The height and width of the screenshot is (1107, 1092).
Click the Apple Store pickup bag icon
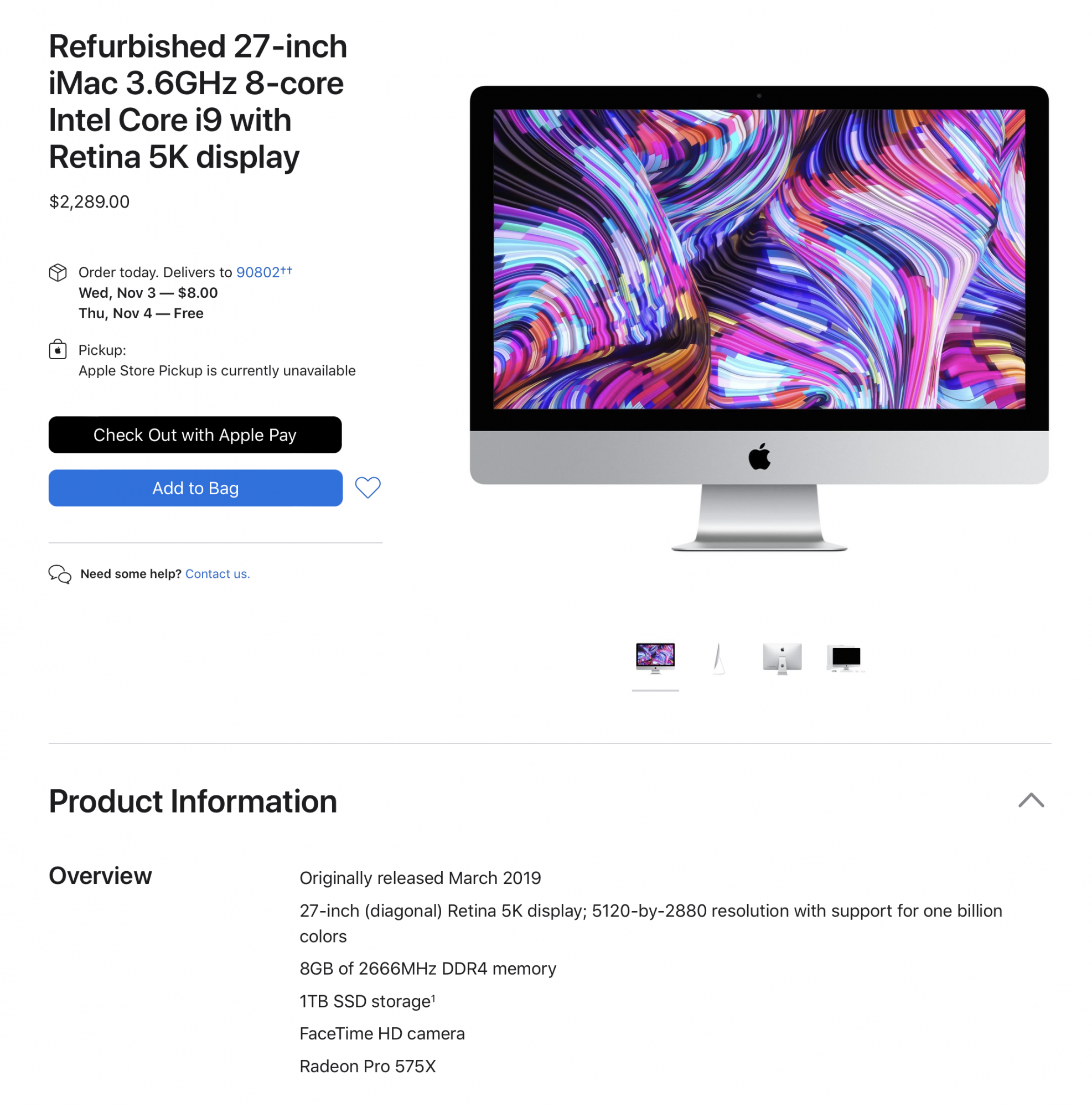point(58,349)
